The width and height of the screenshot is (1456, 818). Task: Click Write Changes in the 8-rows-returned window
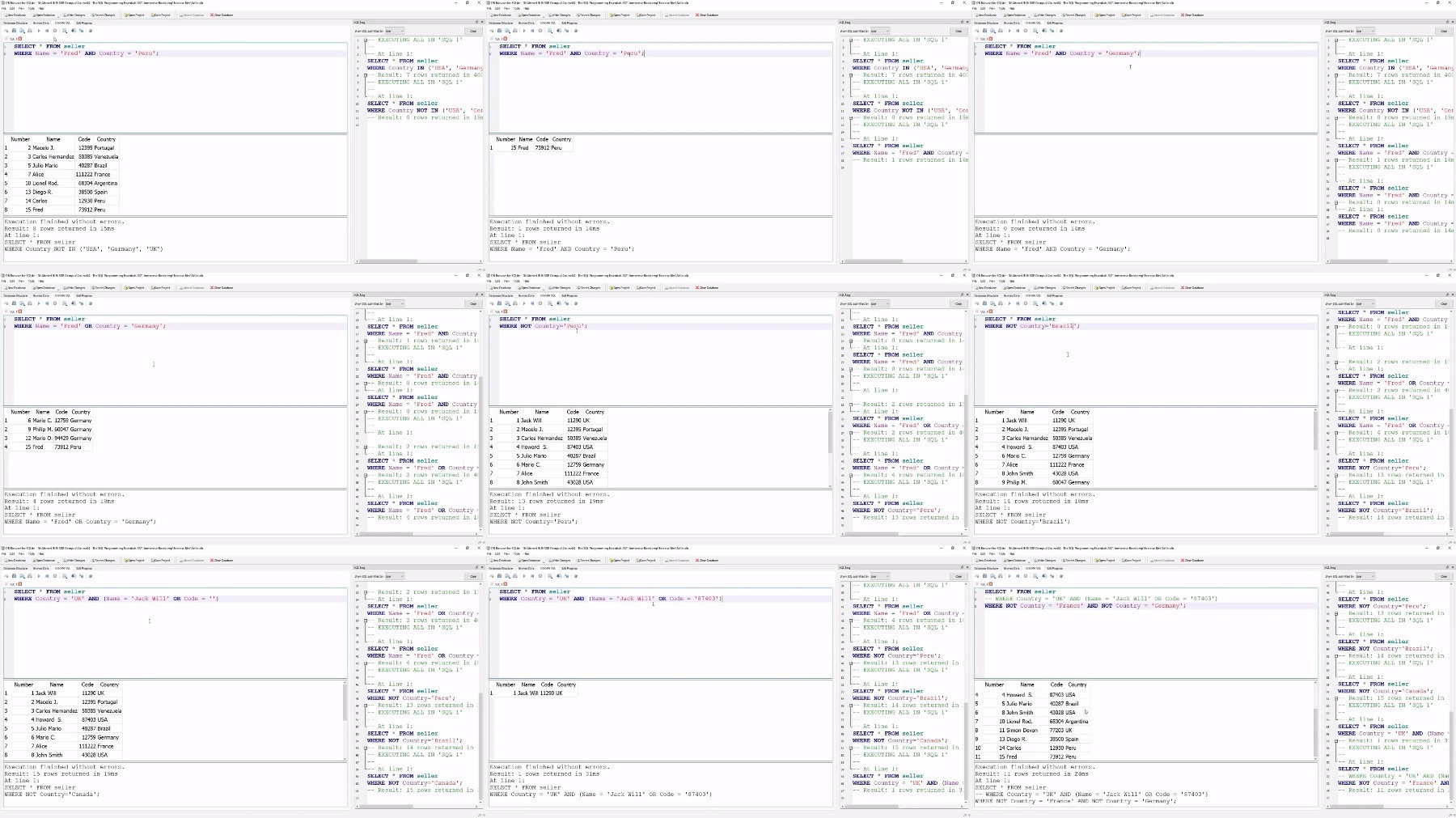(x=74, y=15)
